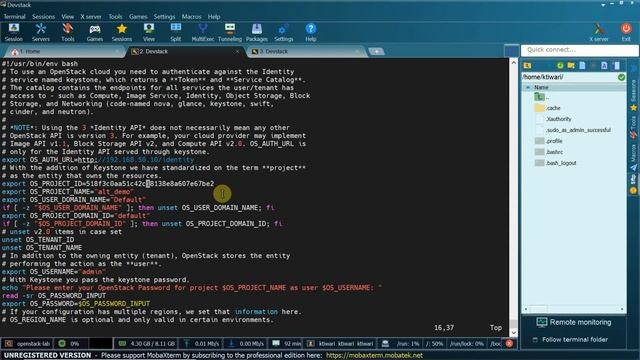Click the red close icon on status bar
Viewport: 640px width, 360px height.
point(509,344)
